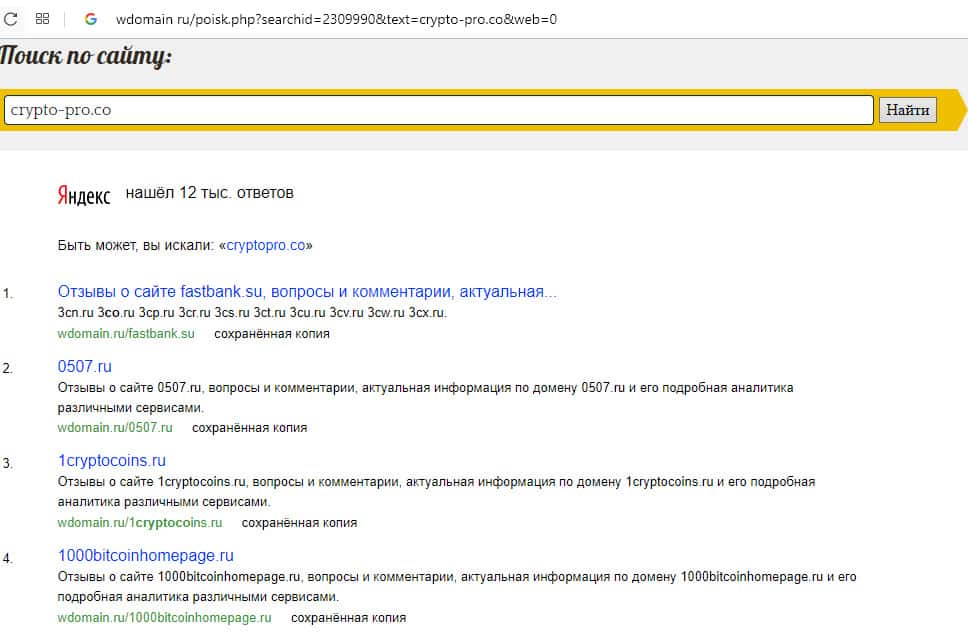The height and width of the screenshot is (637, 968).
Task: Reload the page with the refresh icon
Action: click(10, 19)
